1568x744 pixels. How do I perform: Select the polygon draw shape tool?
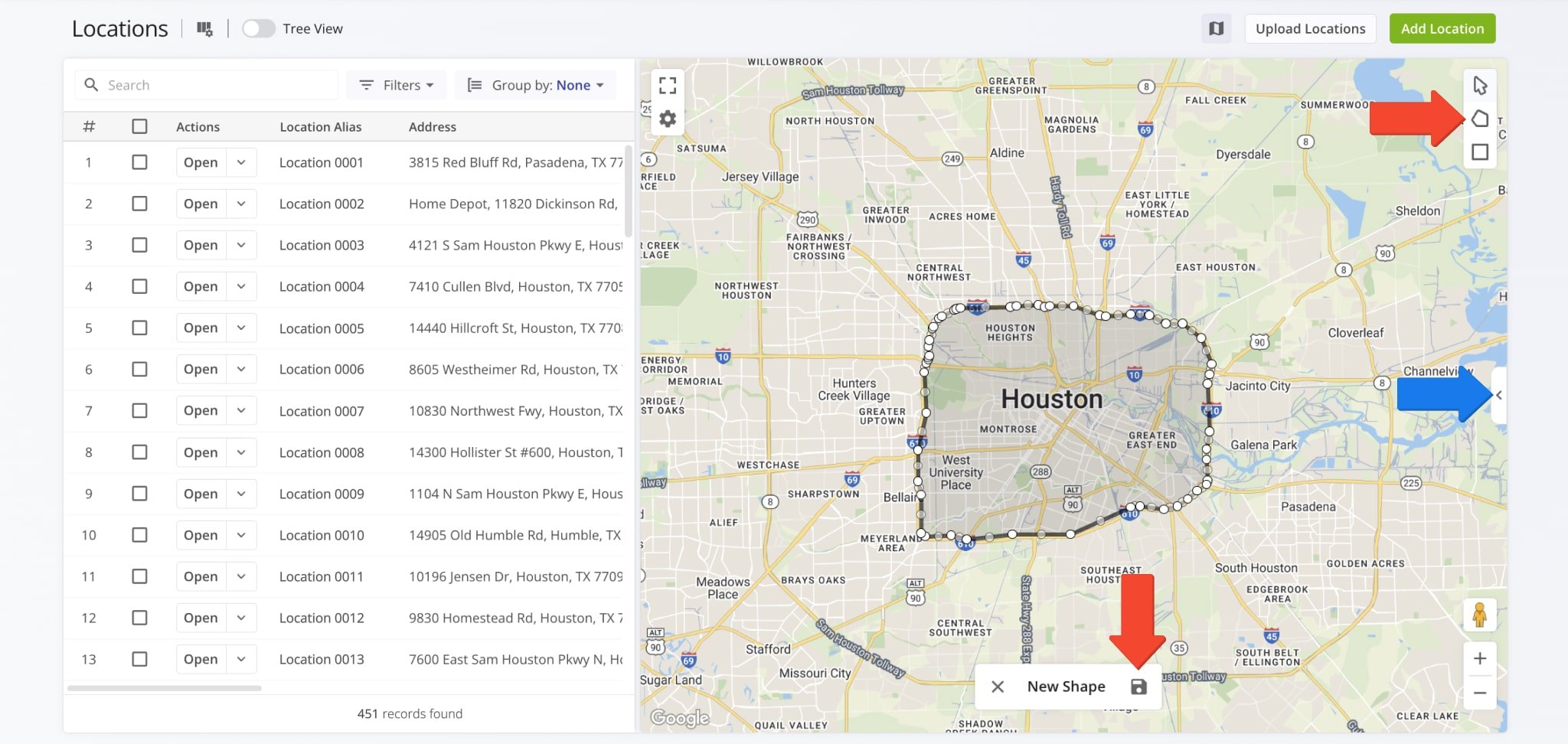(1480, 119)
